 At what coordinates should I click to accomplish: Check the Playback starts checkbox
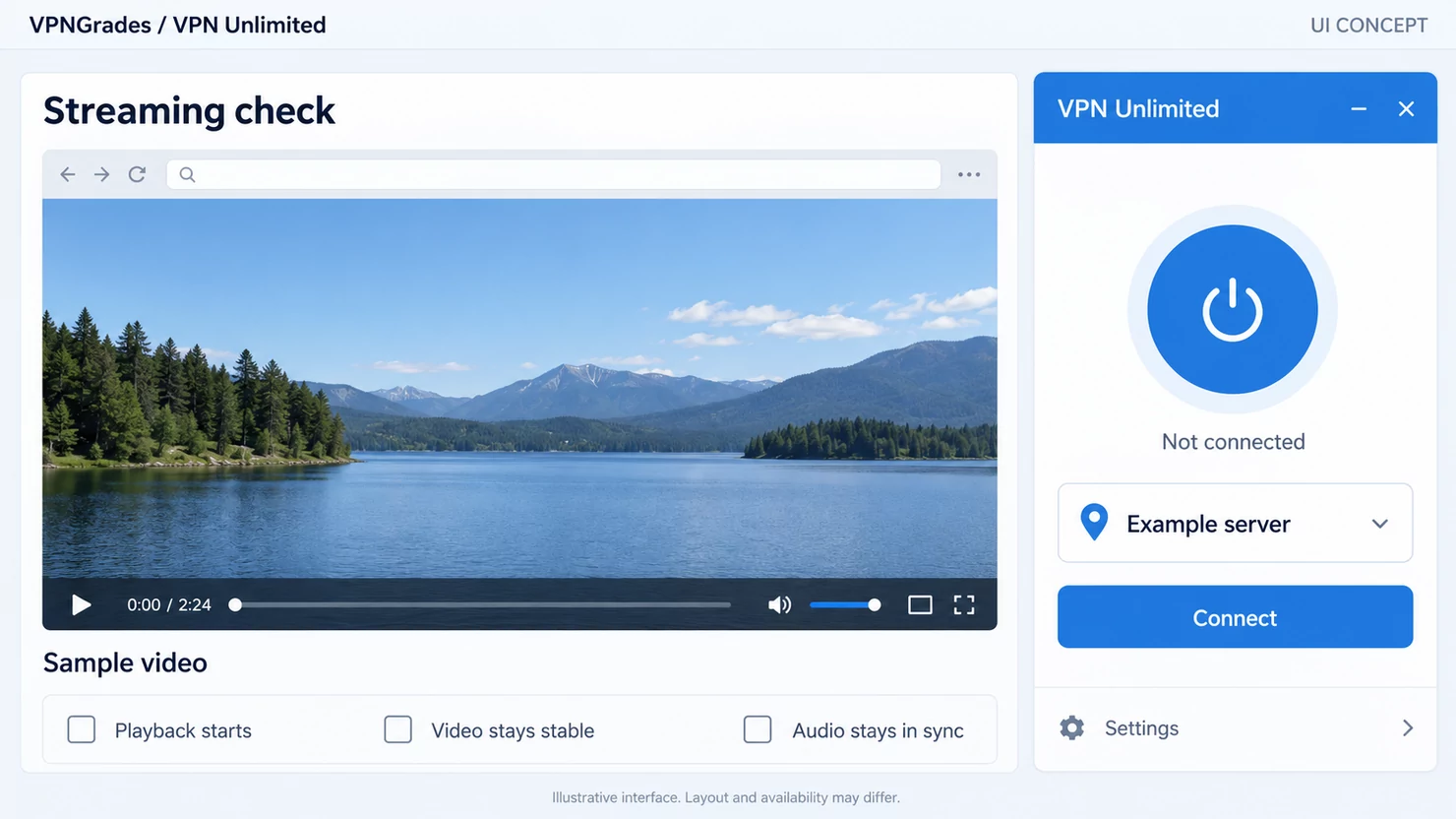coord(82,729)
